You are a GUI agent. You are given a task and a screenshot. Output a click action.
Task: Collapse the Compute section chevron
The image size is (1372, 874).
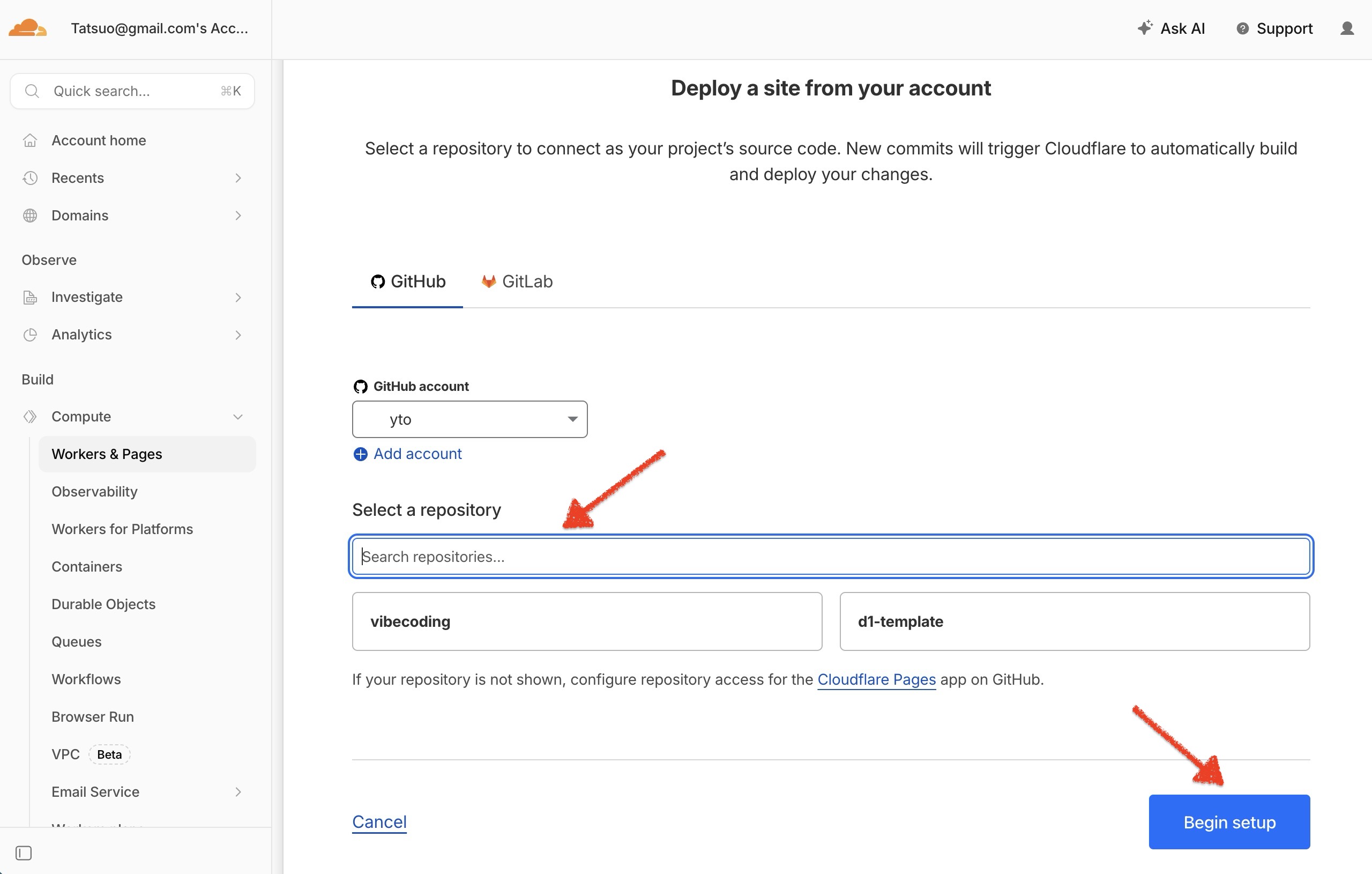(238, 417)
